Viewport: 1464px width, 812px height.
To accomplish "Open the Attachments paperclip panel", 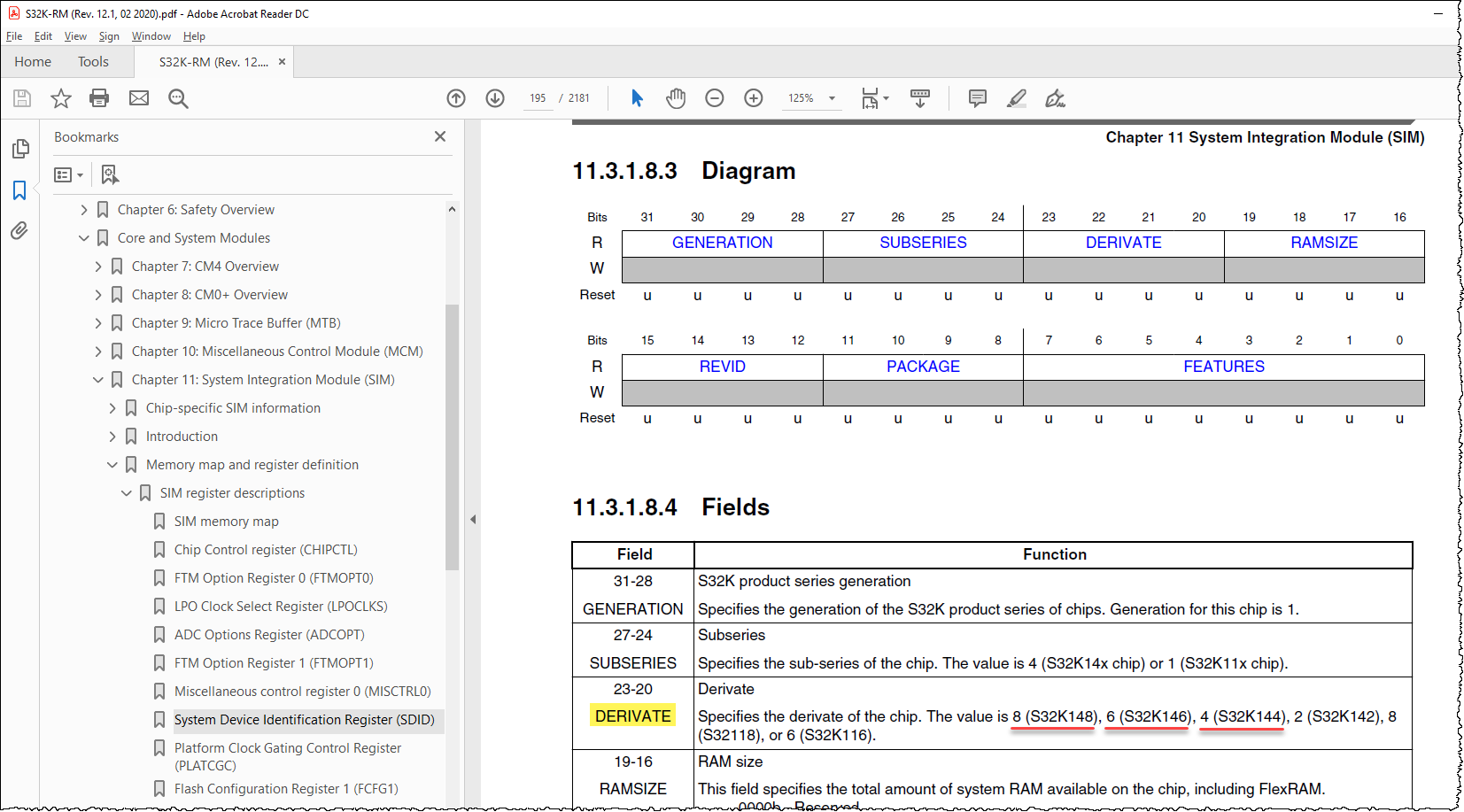I will 19,231.
